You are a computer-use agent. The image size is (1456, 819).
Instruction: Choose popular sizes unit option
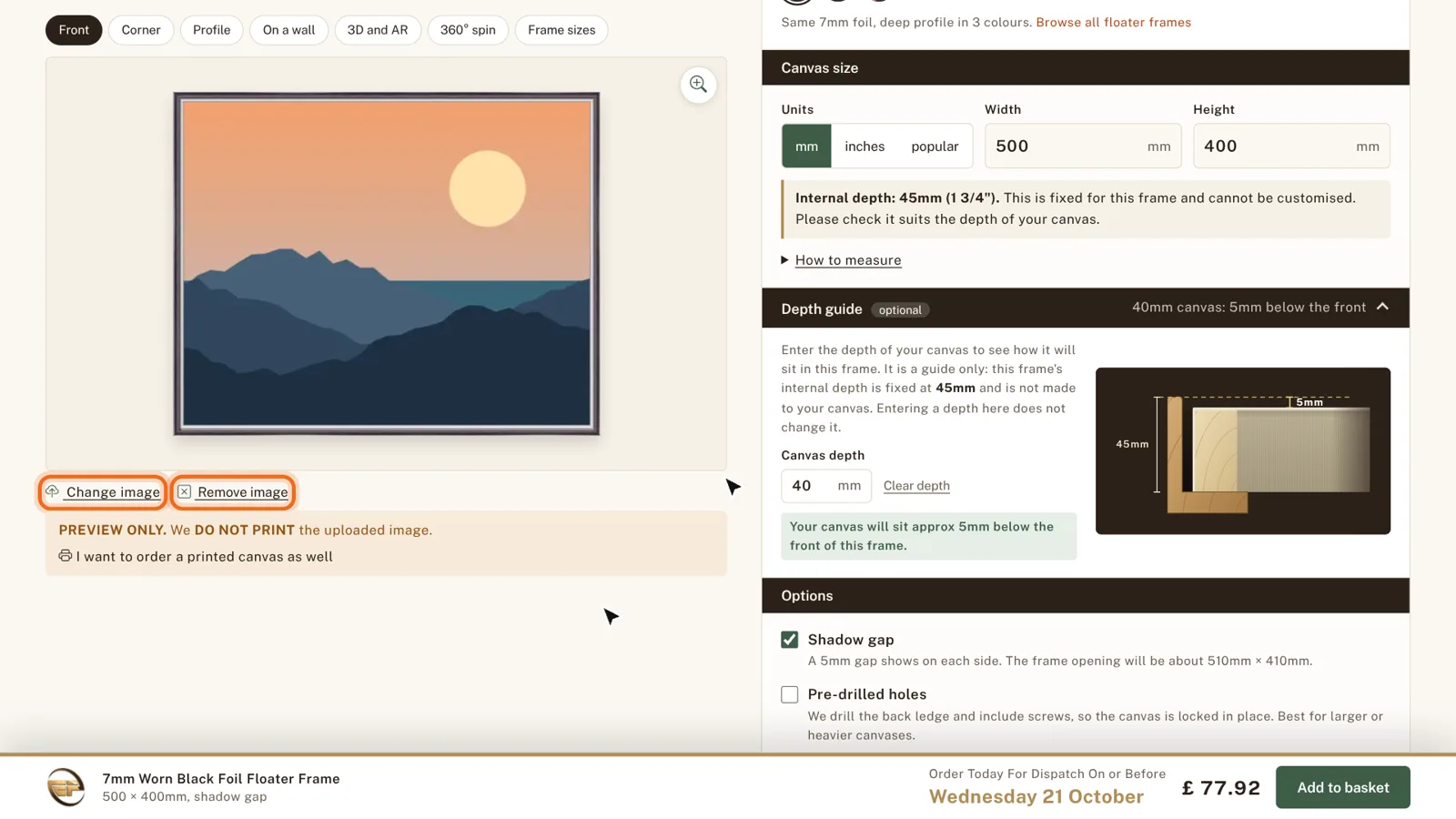coord(935,146)
